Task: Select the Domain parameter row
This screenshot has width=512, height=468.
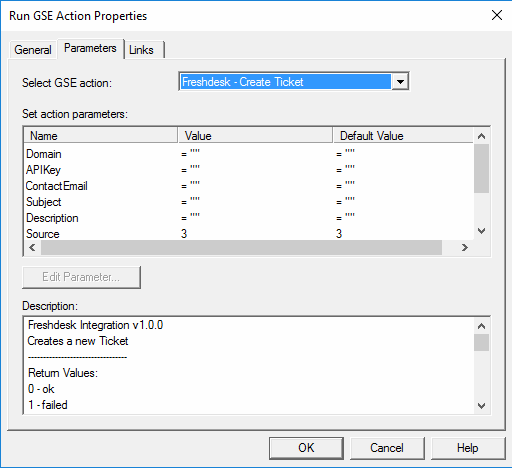Action: point(249,154)
